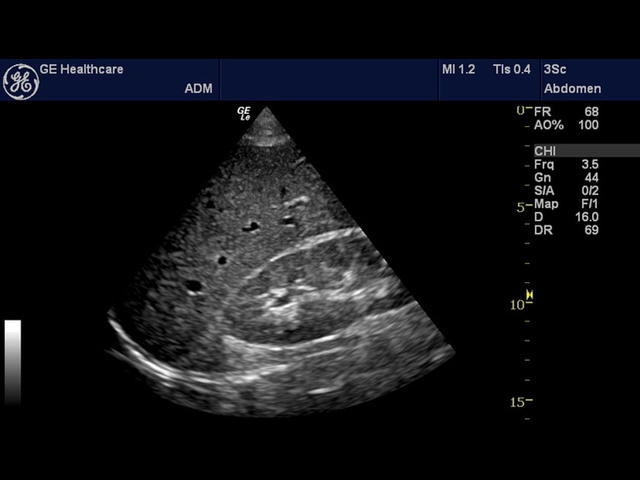The image size is (640, 480).
Task: Click the GE probe orientation marker
Action: (244, 114)
